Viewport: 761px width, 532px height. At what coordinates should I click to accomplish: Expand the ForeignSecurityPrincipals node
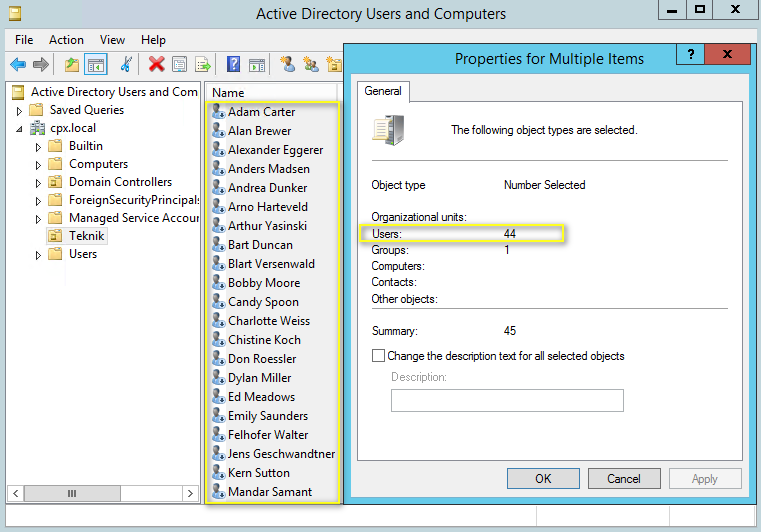pos(38,201)
